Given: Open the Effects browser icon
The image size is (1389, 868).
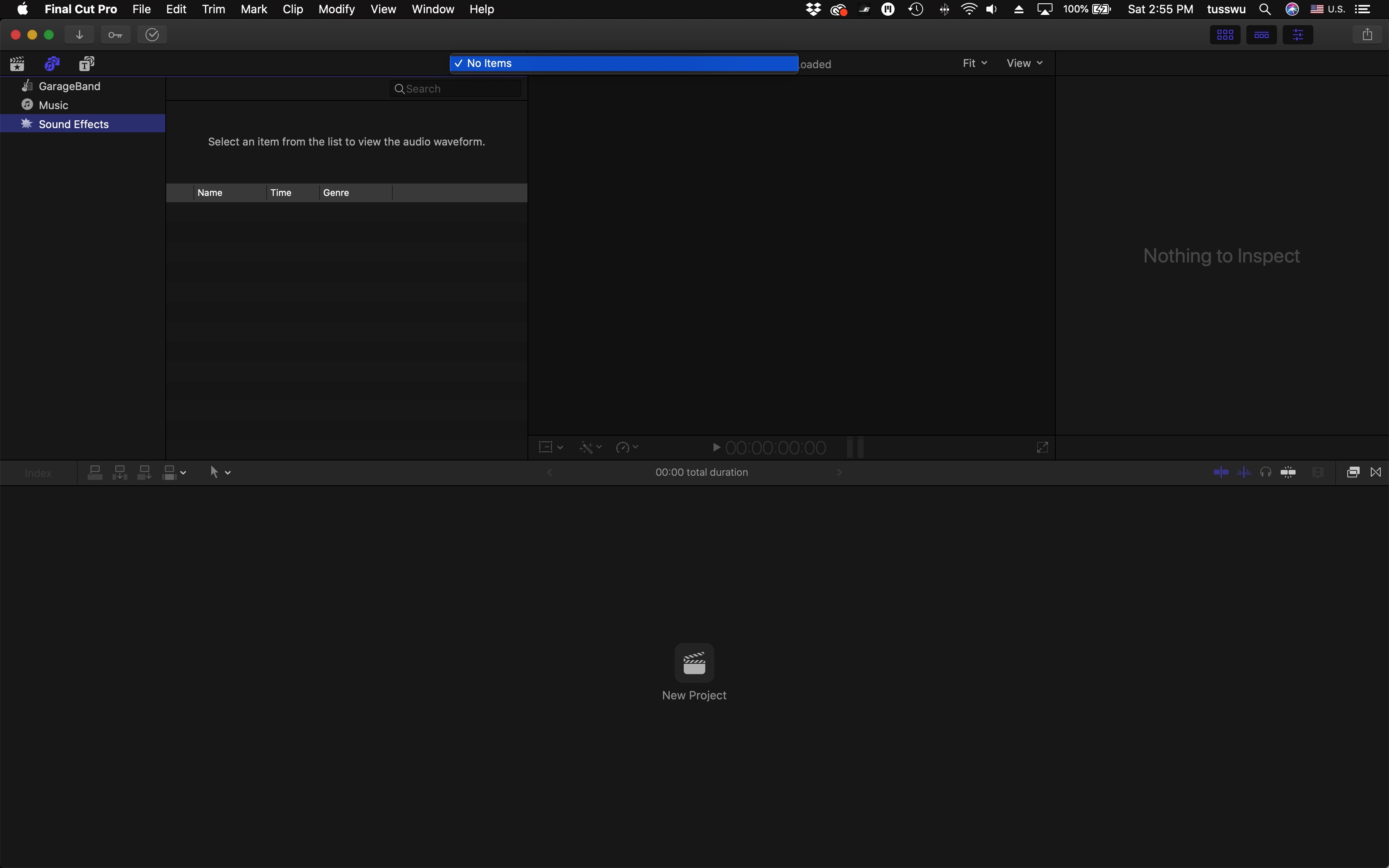Looking at the screenshot, I should tap(1353, 472).
